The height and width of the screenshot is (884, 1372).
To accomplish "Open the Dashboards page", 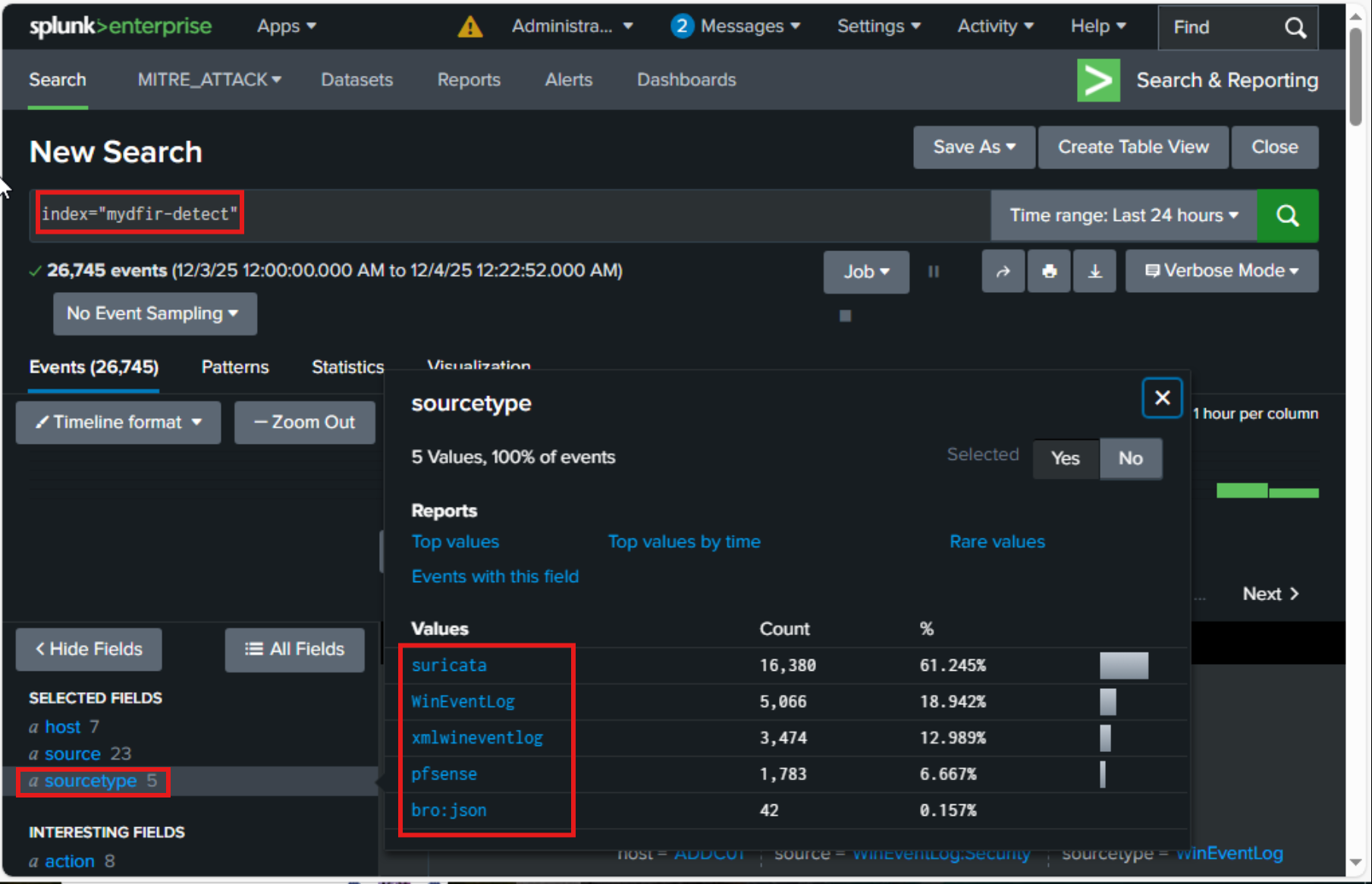I will pos(686,80).
